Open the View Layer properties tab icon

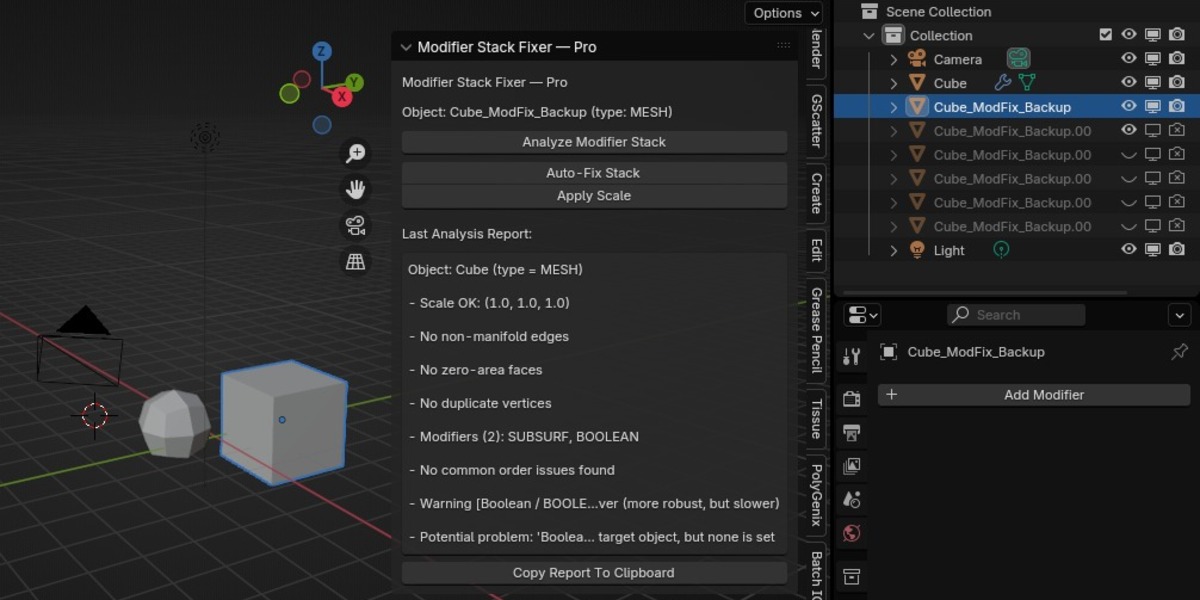852,466
